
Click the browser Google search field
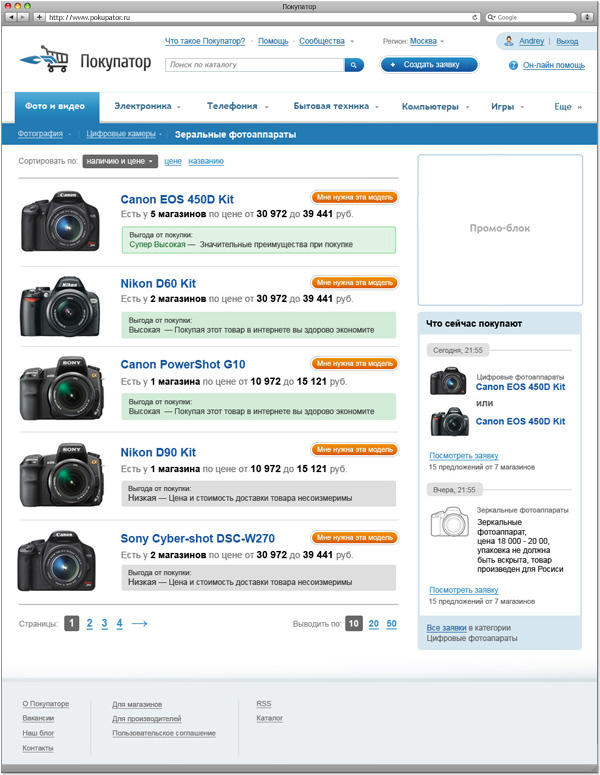531,17
